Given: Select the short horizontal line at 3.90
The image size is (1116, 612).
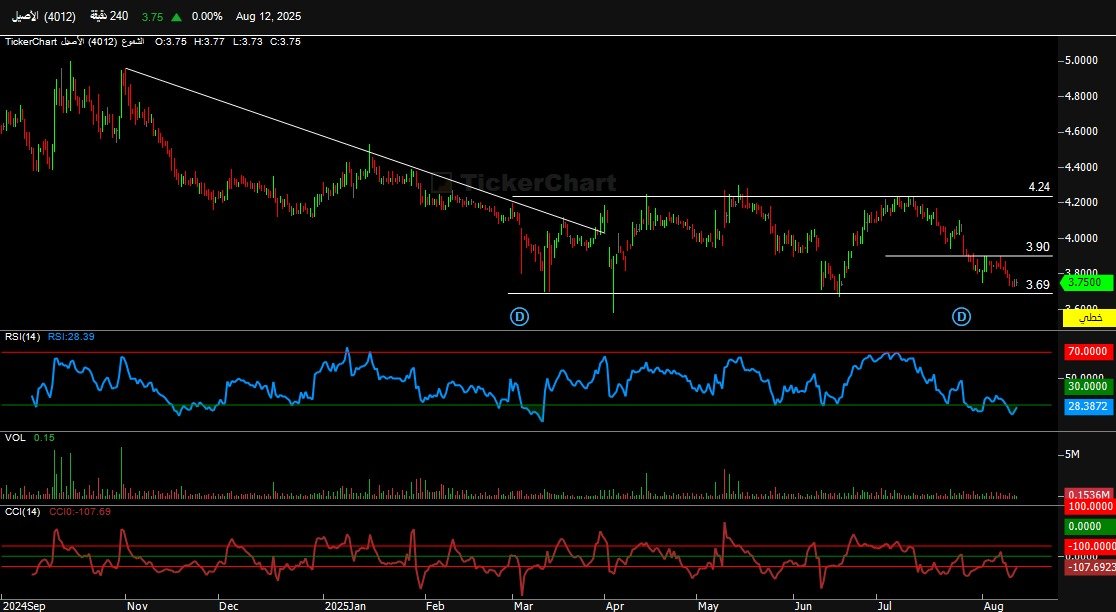Looking at the screenshot, I should 969,255.
